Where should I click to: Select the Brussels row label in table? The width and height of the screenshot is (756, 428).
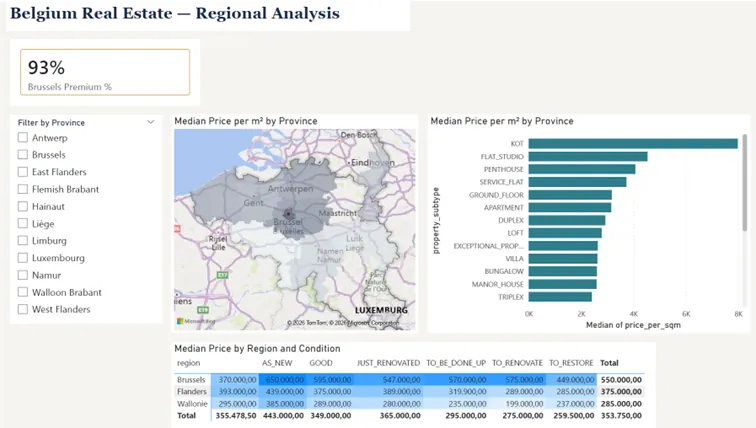coord(191,380)
